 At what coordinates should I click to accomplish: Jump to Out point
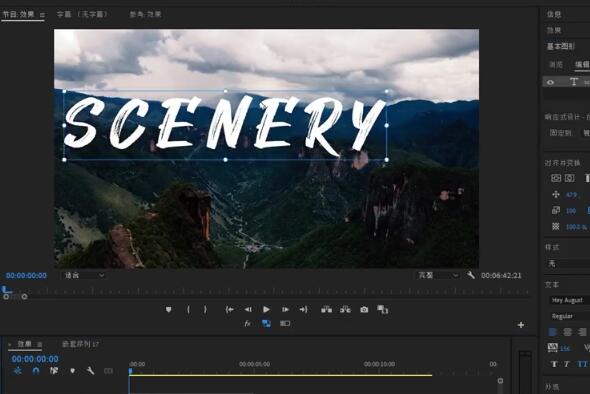(x=304, y=309)
